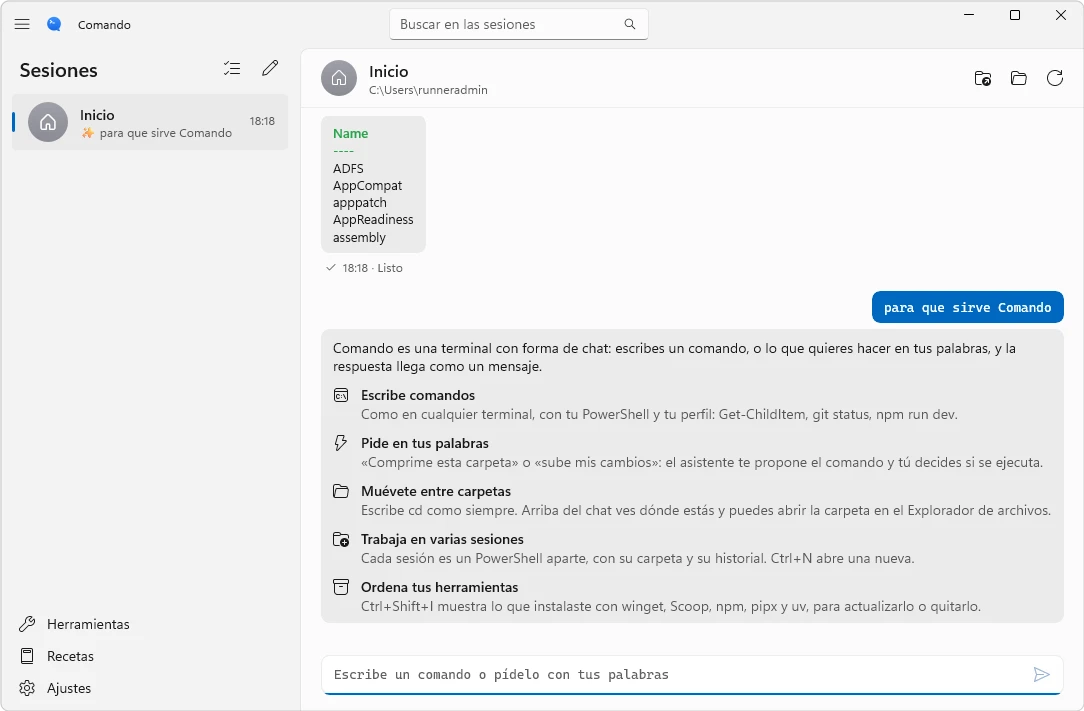Click the Name output listing bubble
This screenshot has height=711, width=1084.
click(373, 184)
